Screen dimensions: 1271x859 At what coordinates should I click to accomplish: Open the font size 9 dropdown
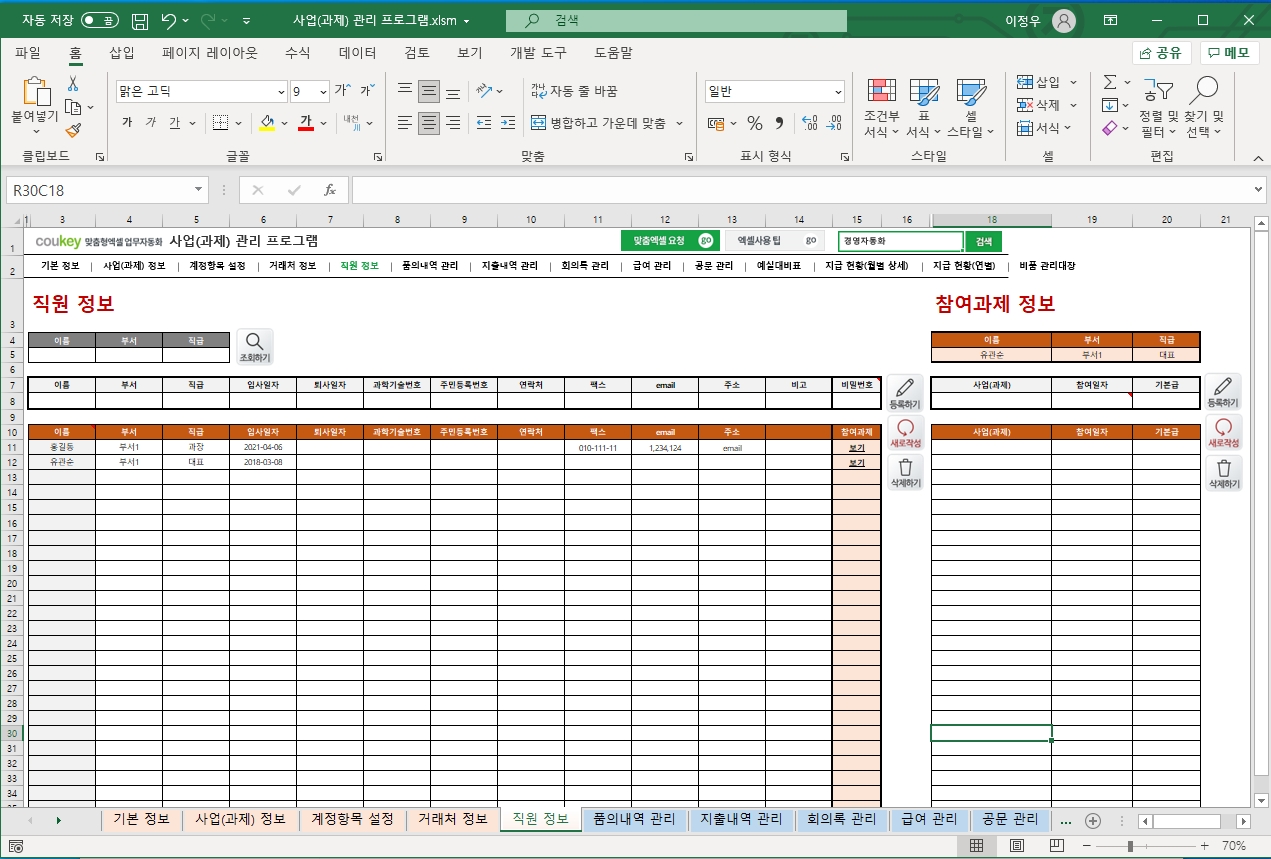[x=323, y=91]
